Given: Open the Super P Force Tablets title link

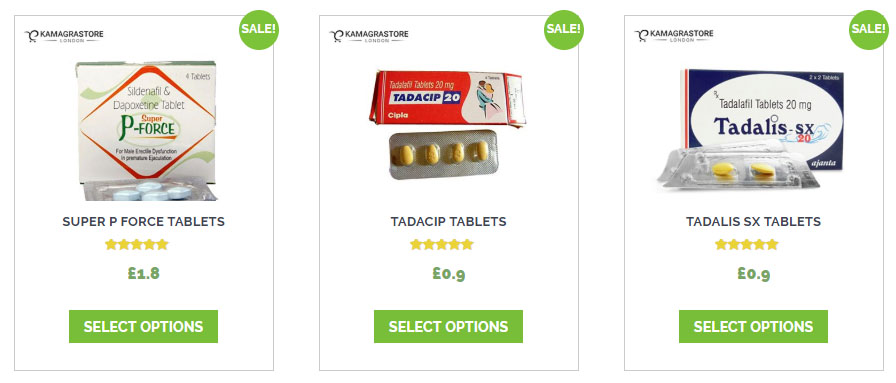Looking at the screenshot, I should pos(143,222).
